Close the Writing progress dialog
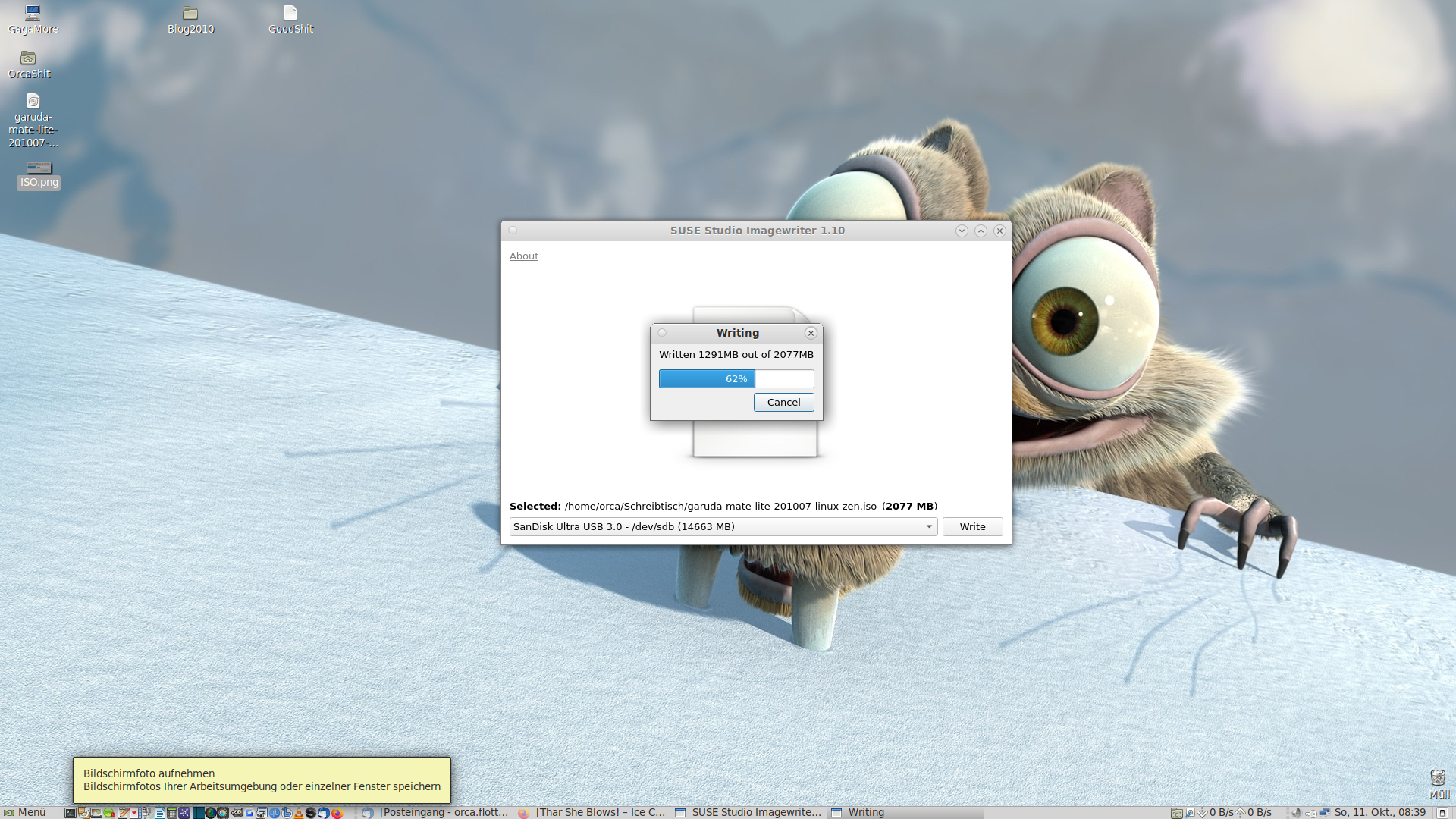 [x=811, y=333]
